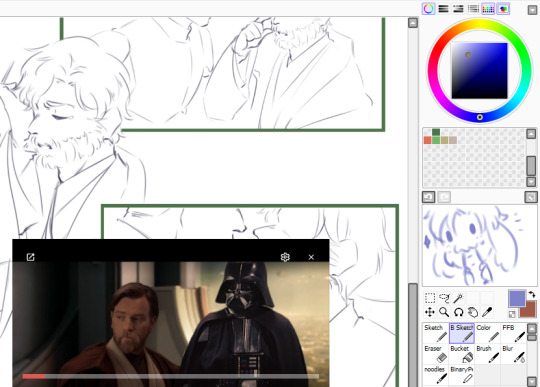The width and height of the screenshot is (540, 387).
Task: Click the canvas vertical scrollbar up arrow
Action: 413,23
